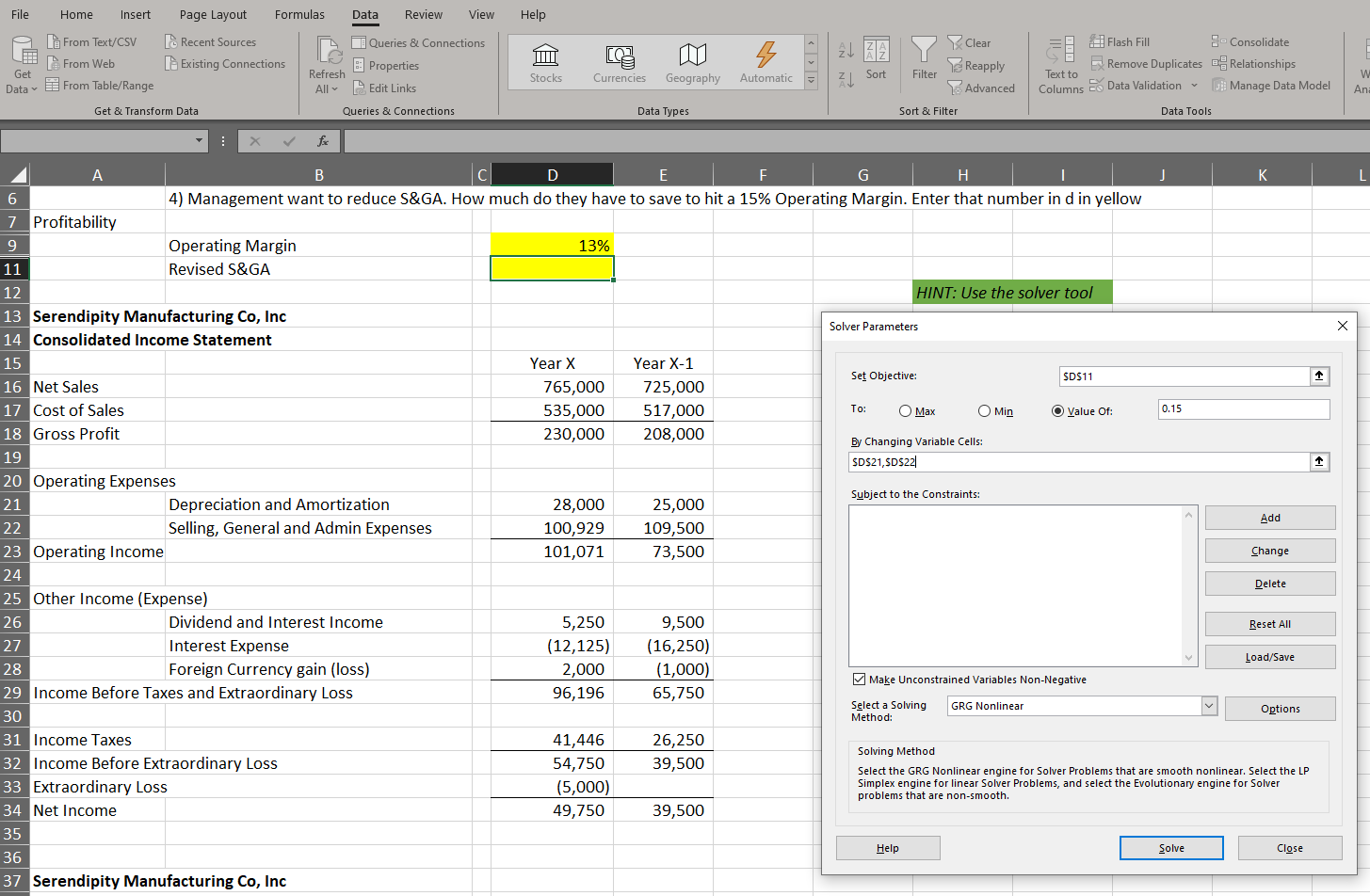The width and height of the screenshot is (1370, 896).
Task: Select the Max radio button
Action: tap(905, 411)
